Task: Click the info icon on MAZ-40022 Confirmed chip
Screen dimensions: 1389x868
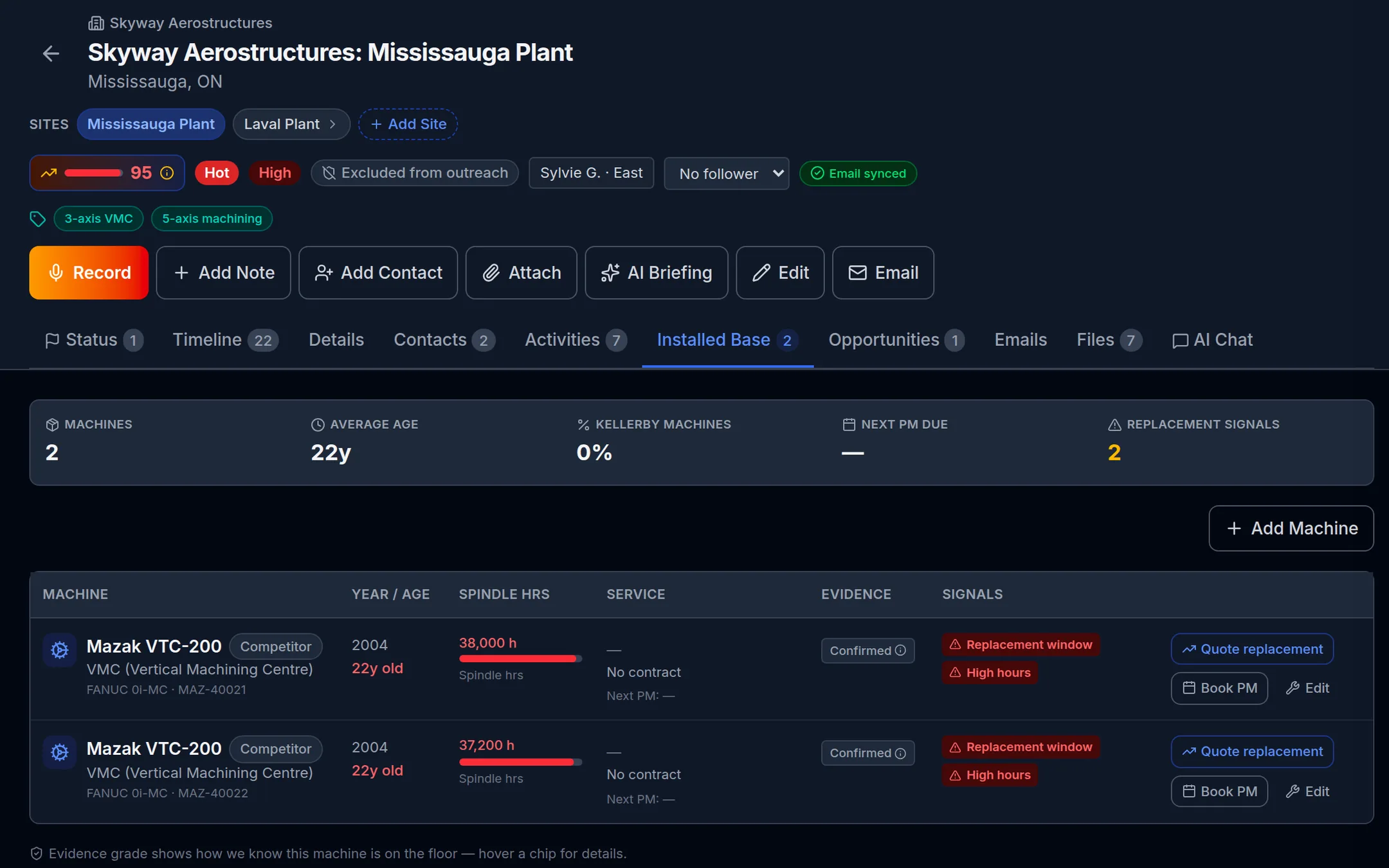Action: (901, 753)
